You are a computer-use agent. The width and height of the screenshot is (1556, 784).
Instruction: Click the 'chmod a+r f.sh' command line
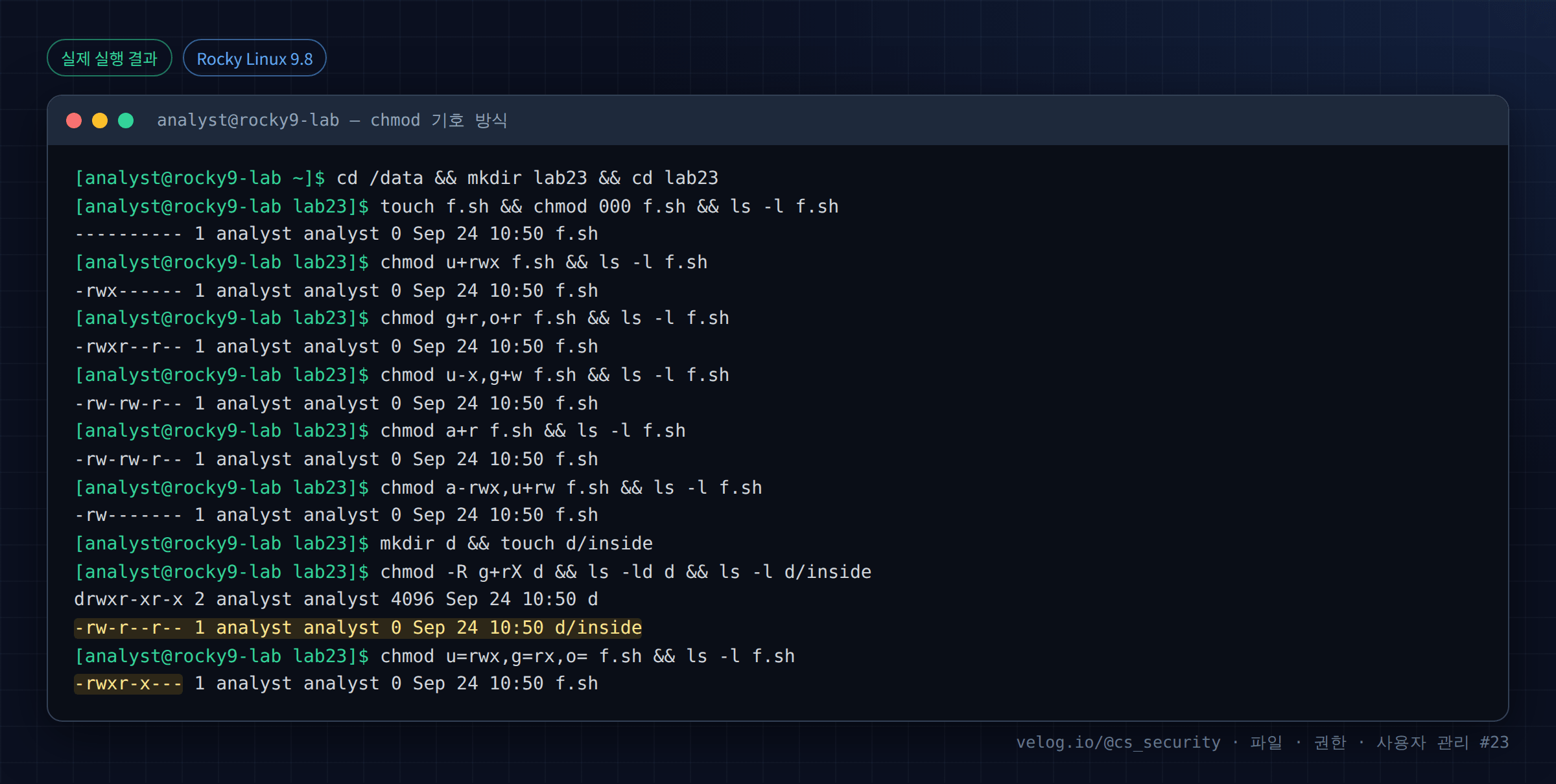pyautogui.click(x=380, y=431)
